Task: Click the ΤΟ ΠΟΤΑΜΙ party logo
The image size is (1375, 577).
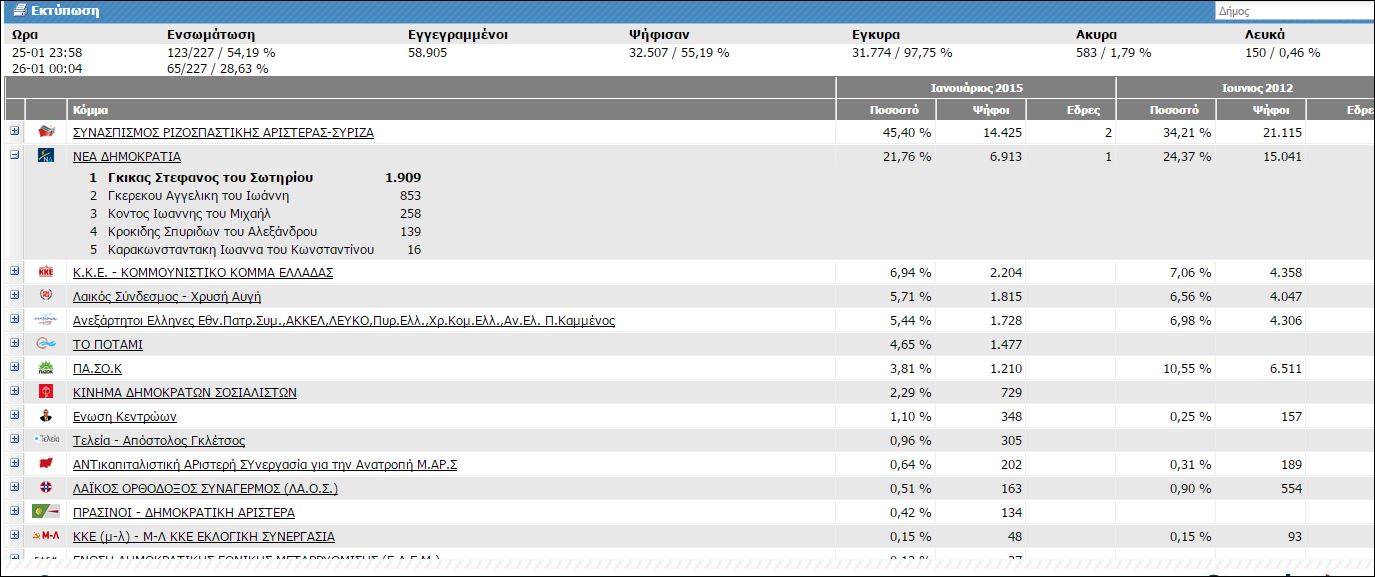Action: point(46,344)
